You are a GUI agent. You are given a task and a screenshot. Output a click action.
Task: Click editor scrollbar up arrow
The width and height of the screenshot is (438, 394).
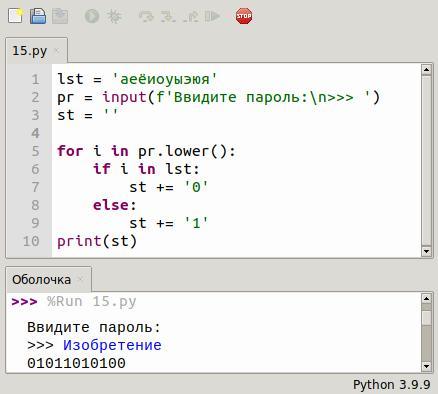(426, 70)
